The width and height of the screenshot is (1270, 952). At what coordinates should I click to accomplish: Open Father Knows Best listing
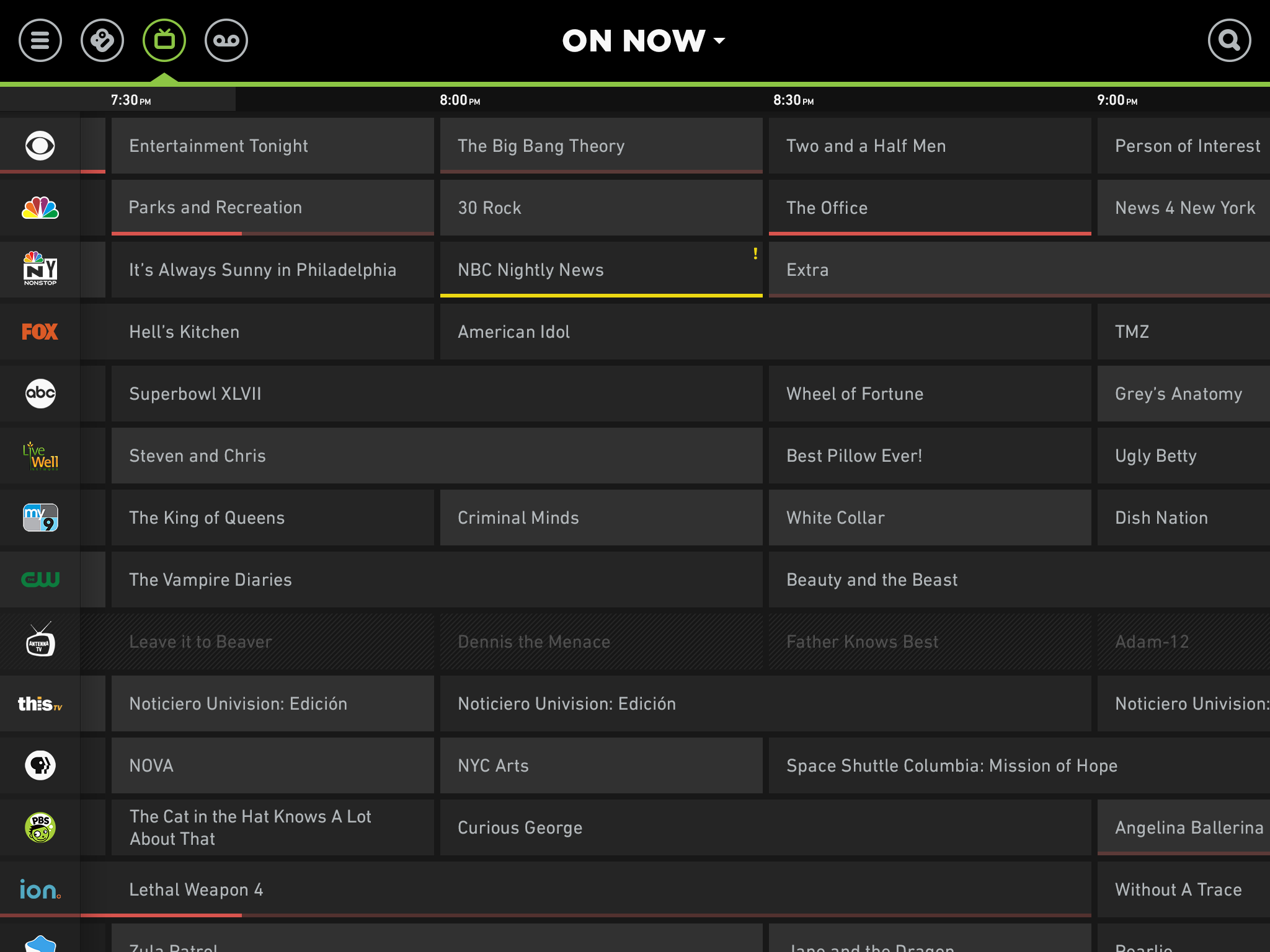(x=930, y=641)
